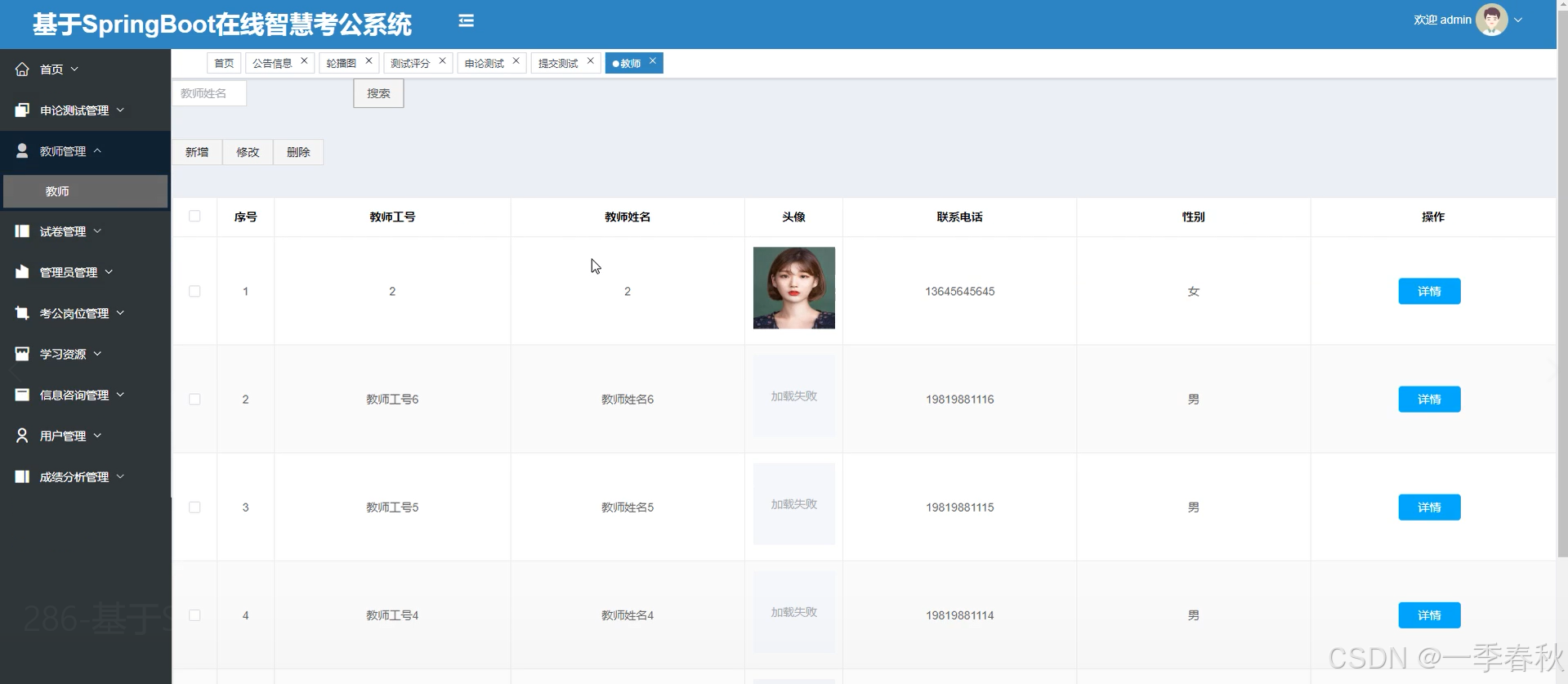
Task: Click the 加载失败 image in row 4
Action: [x=794, y=612]
